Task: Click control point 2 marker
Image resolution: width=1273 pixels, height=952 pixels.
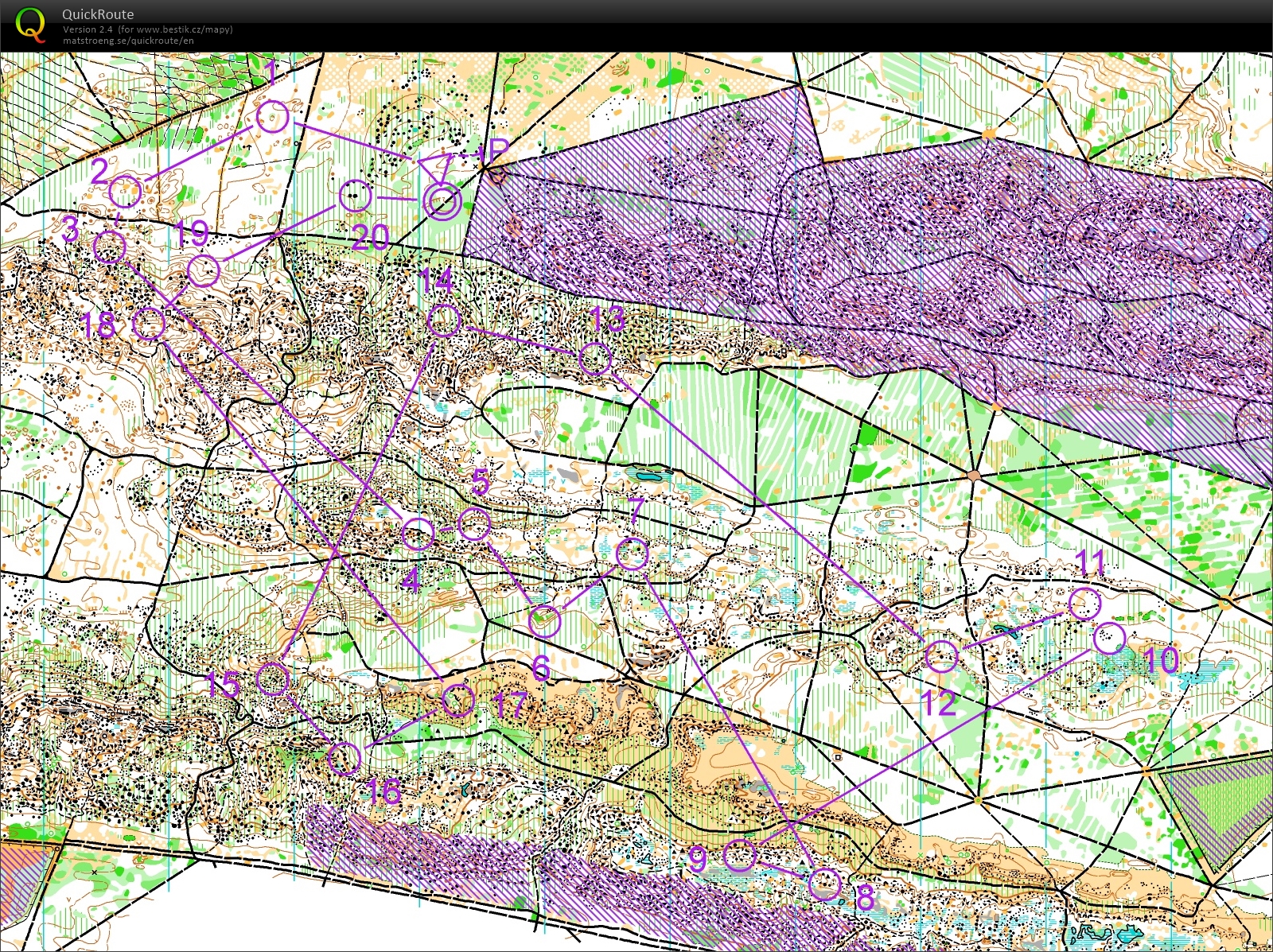Action: click(x=126, y=191)
